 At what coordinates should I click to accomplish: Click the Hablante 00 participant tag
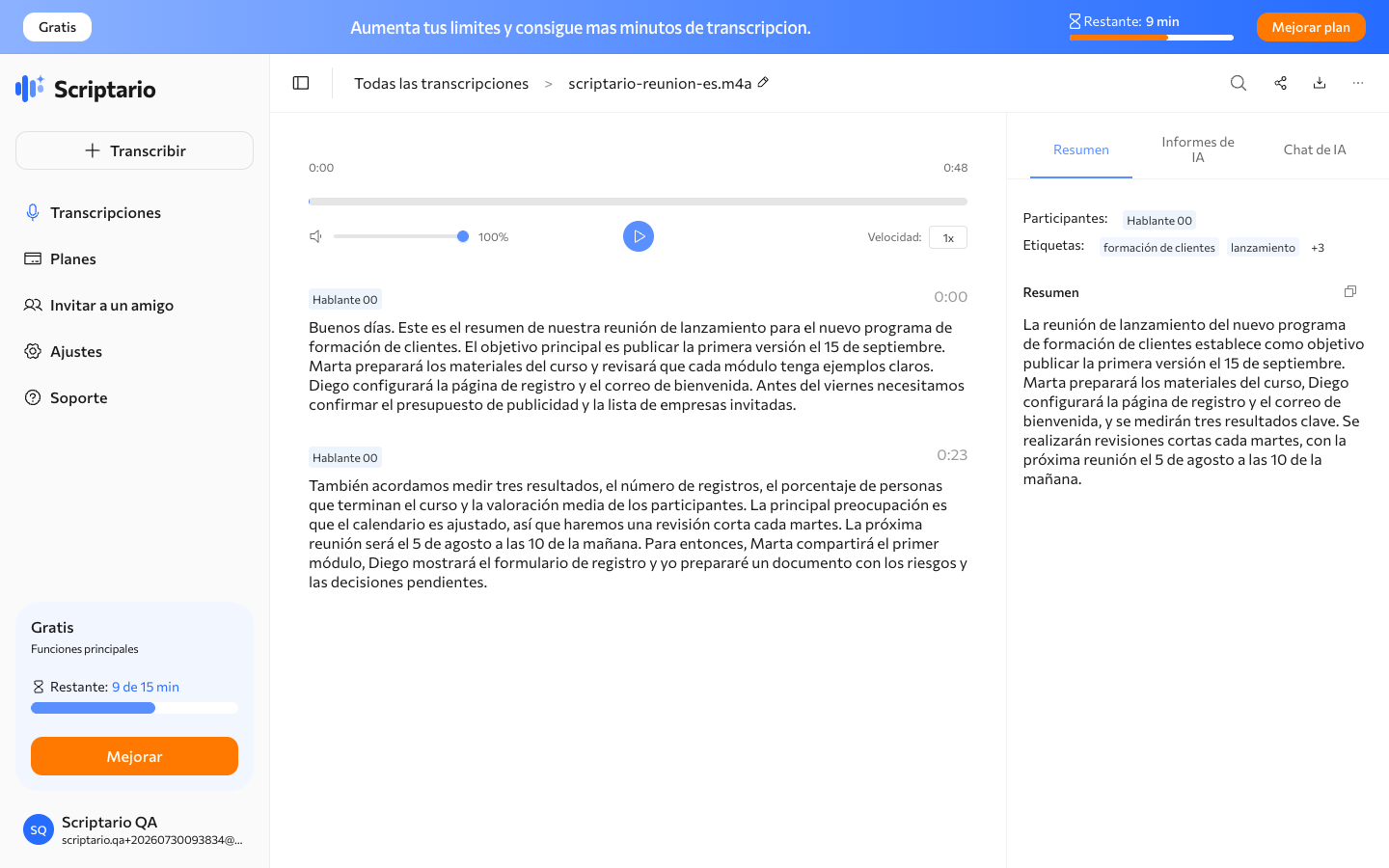pyautogui.click(x=1159, y=220)
